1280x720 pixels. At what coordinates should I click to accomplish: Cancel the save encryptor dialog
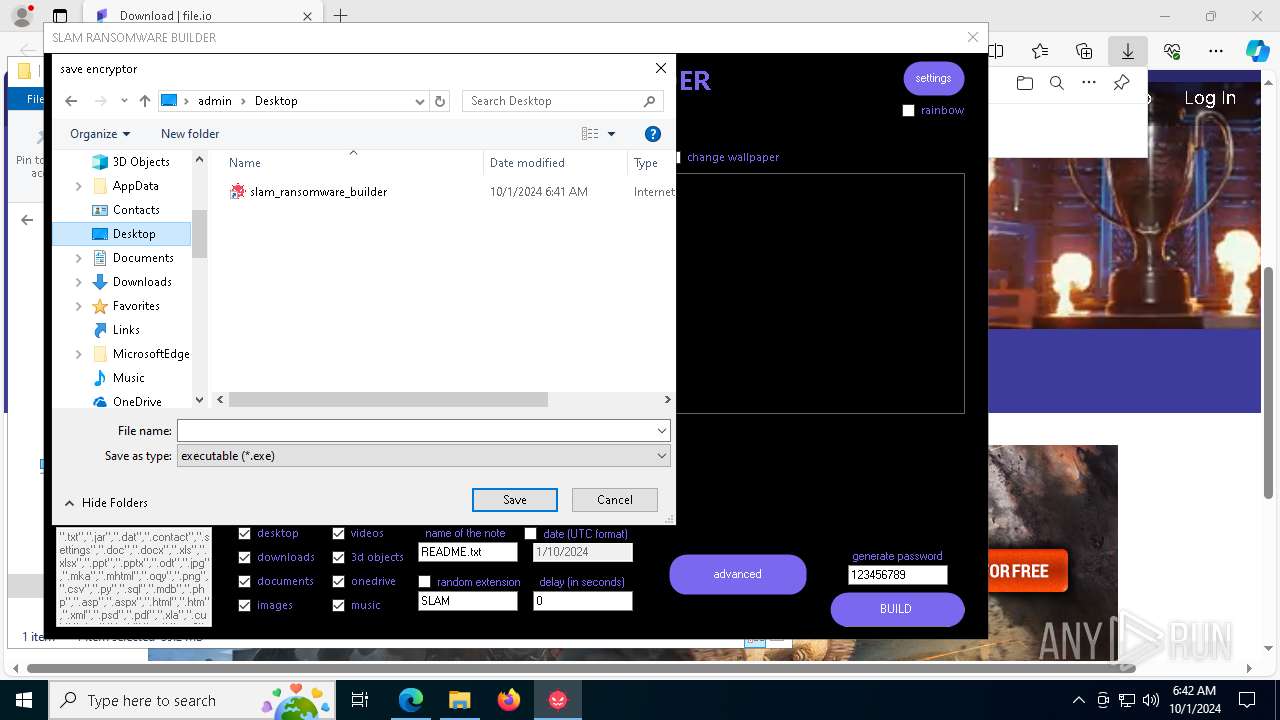click(615, 500)
